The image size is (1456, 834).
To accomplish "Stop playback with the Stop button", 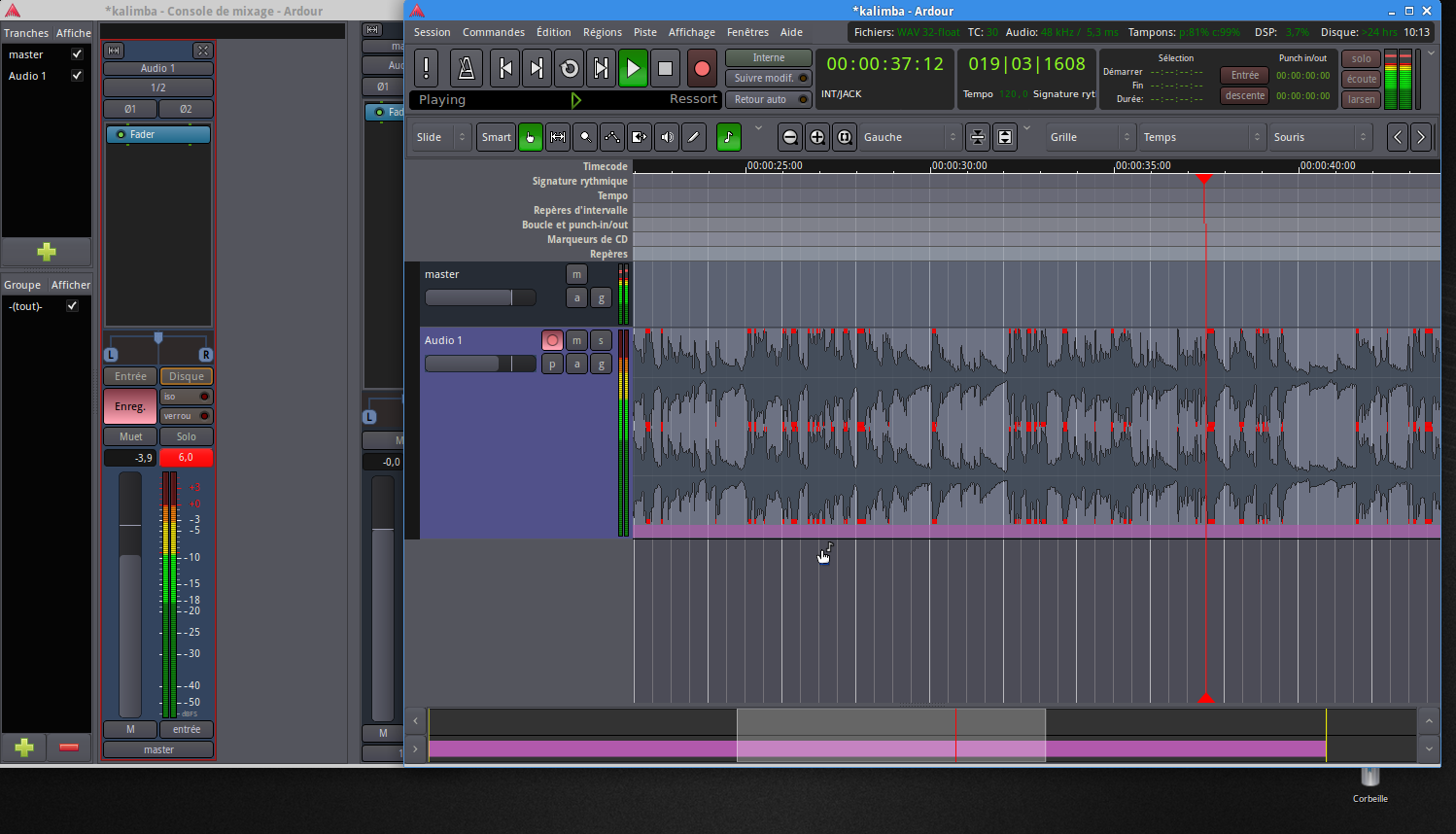I will [x=665, y=68].
